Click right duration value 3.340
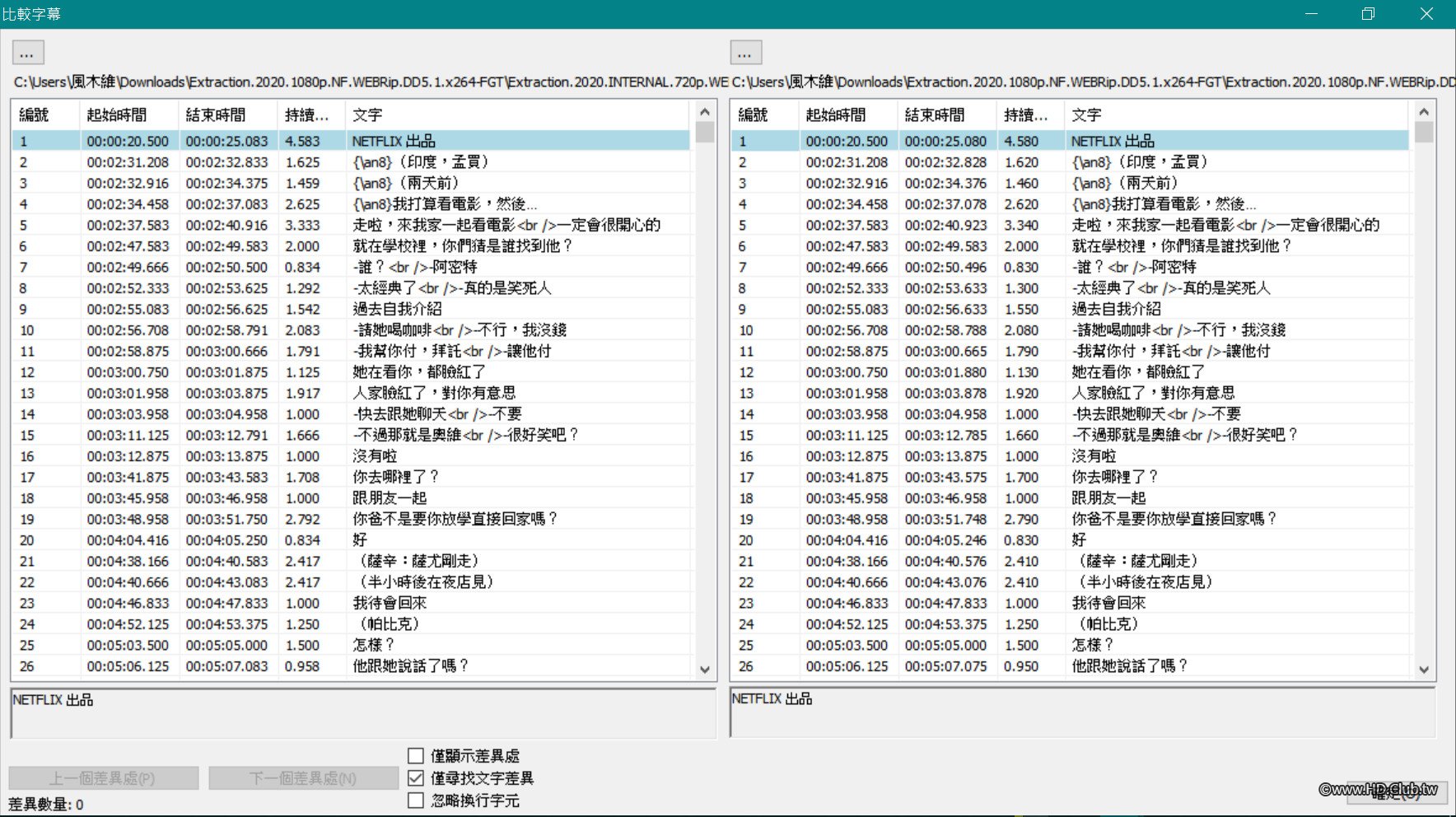 pyautogui.click(x=1021, y=225)
